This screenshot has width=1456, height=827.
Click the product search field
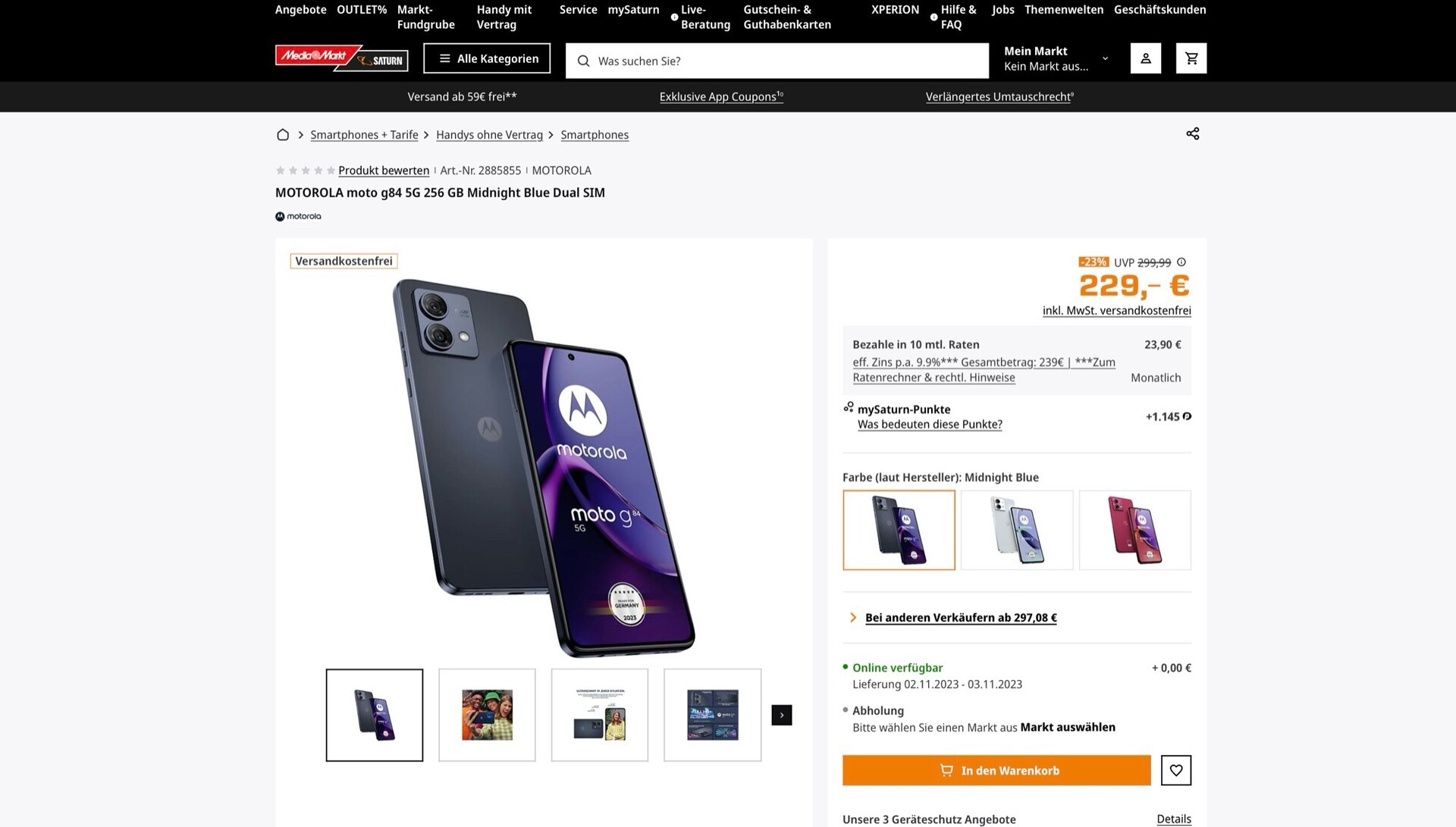(x=777, y=61)
